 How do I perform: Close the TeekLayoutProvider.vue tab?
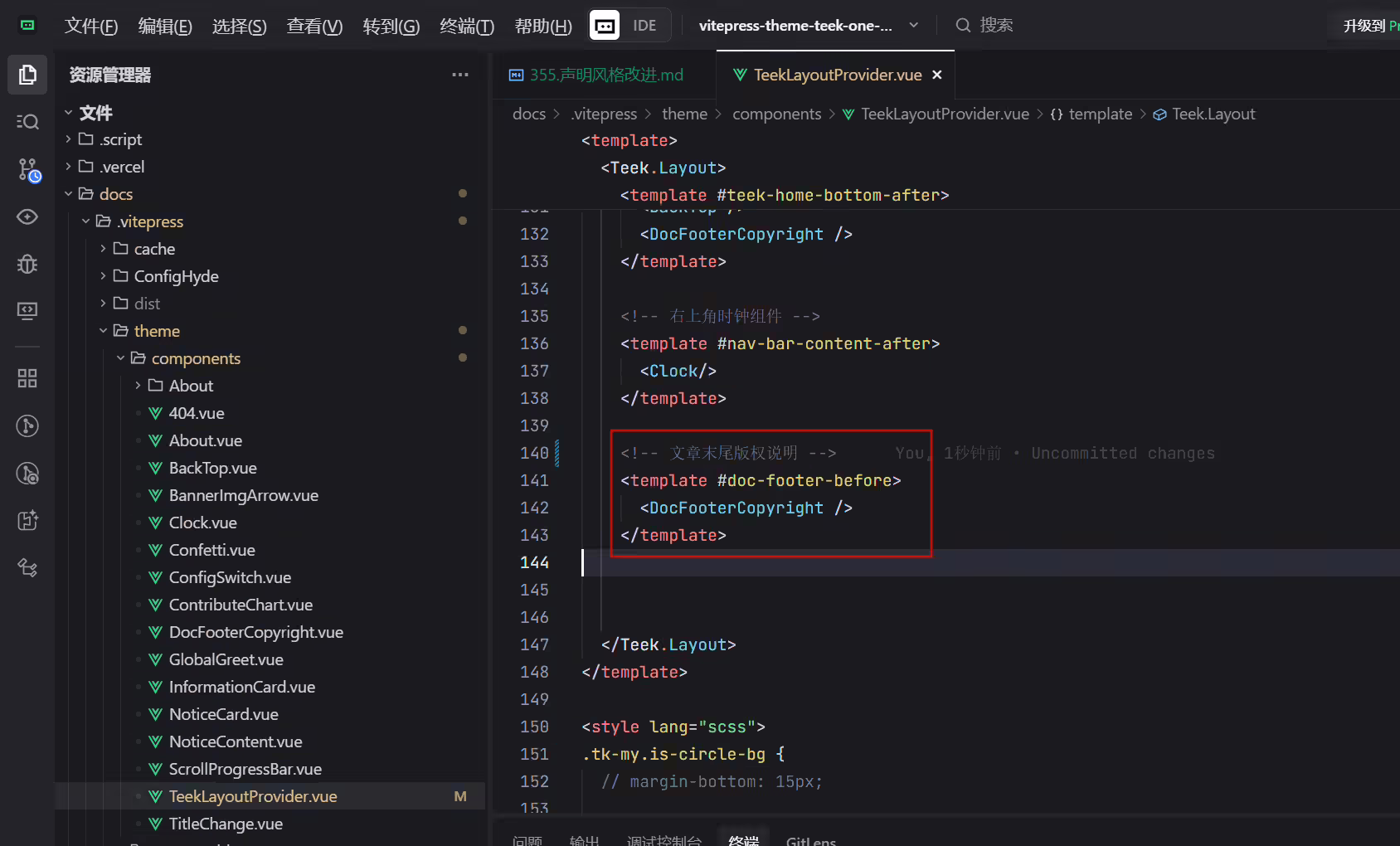pos(937,75)
